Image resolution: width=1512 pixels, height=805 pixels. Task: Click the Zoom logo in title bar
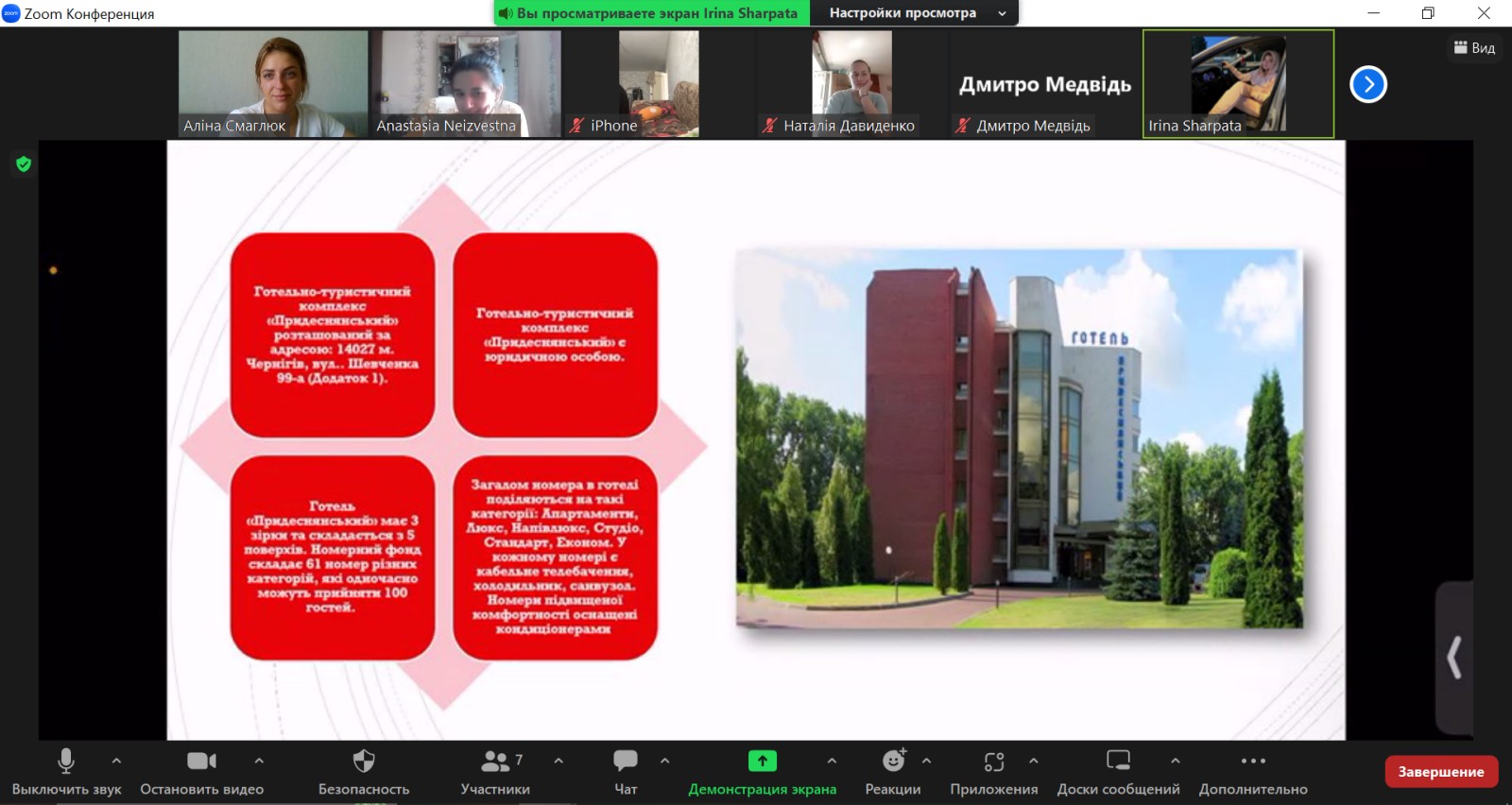pyautogui.click(x=11, y=13)
